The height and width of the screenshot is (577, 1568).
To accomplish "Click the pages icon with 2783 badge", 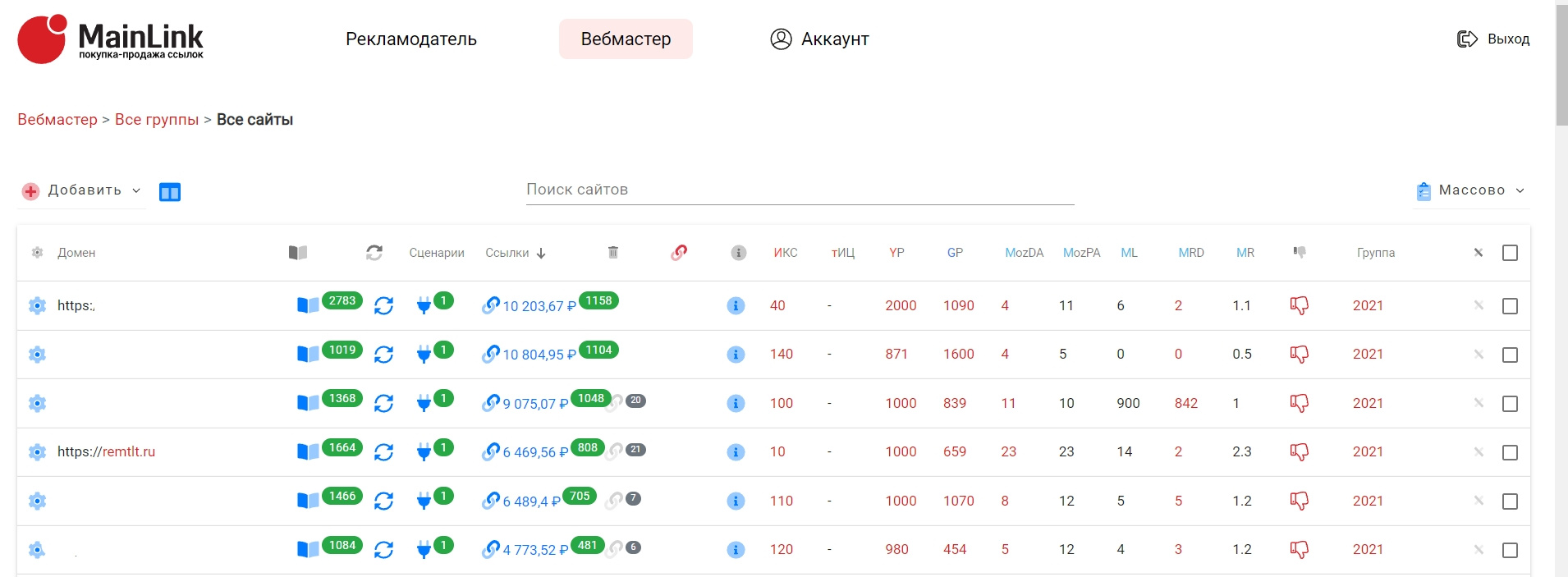I will click(308, 305).
